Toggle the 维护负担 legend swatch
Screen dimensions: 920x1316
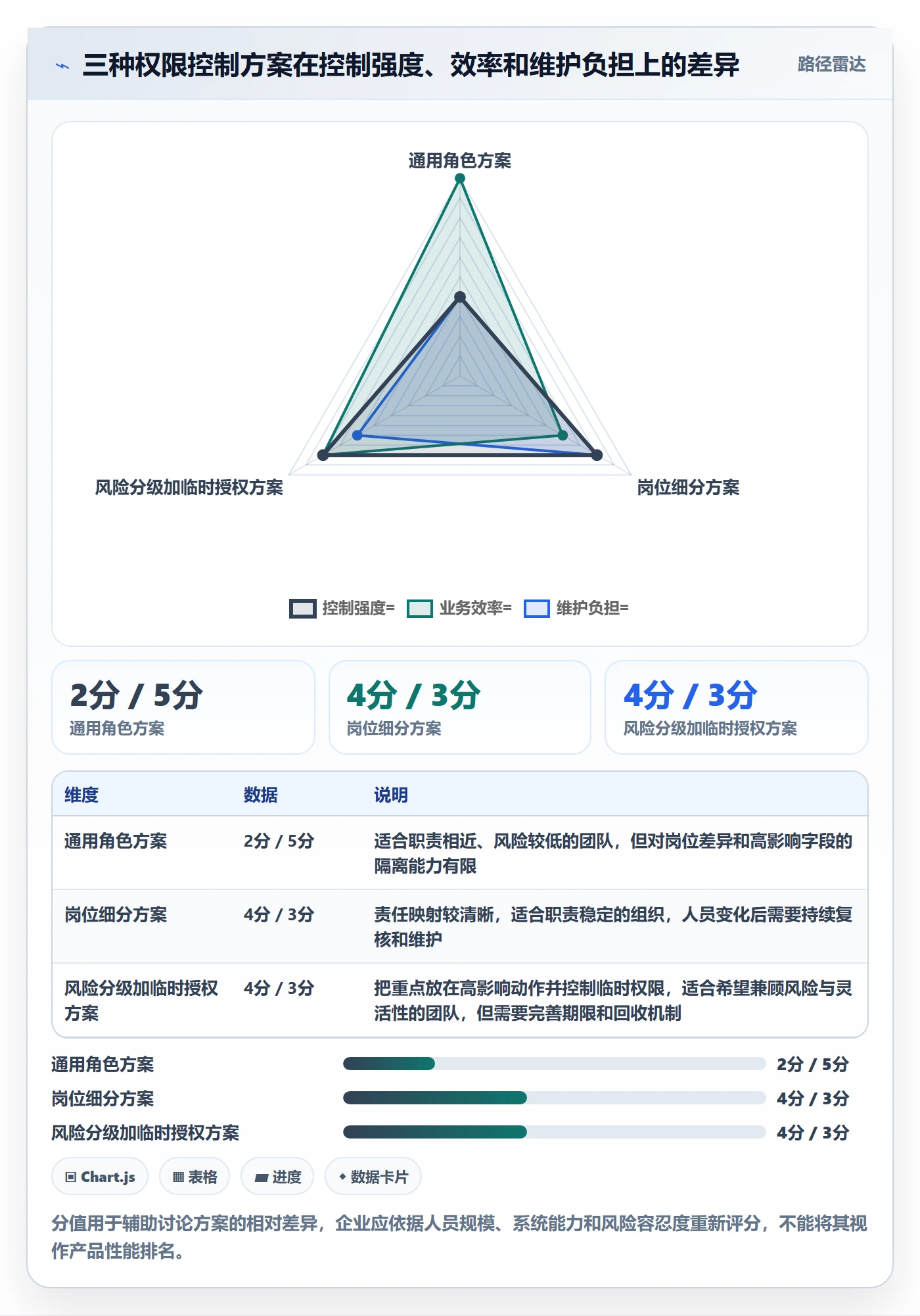pyautogui.click(x=537, y=608)
